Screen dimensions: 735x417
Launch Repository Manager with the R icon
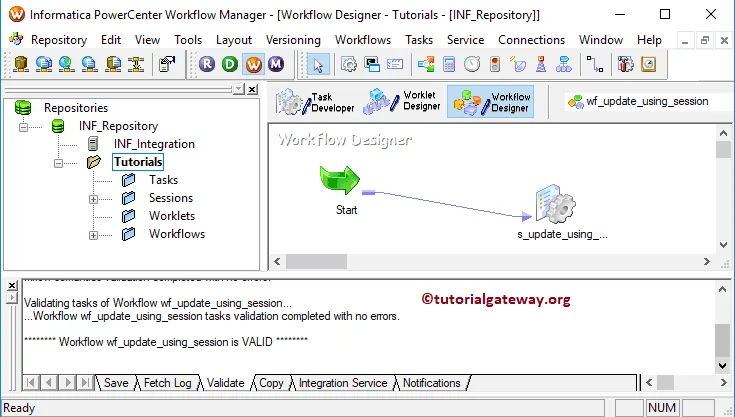(207, 64)
